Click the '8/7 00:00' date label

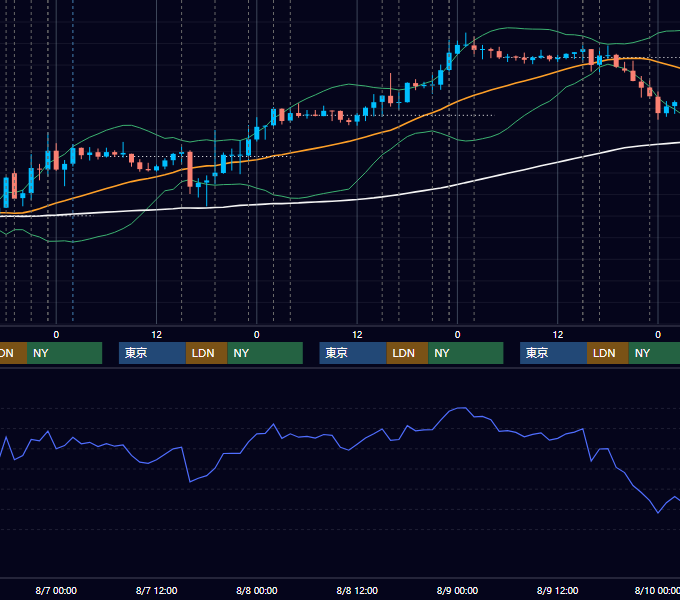pos(56,590)
